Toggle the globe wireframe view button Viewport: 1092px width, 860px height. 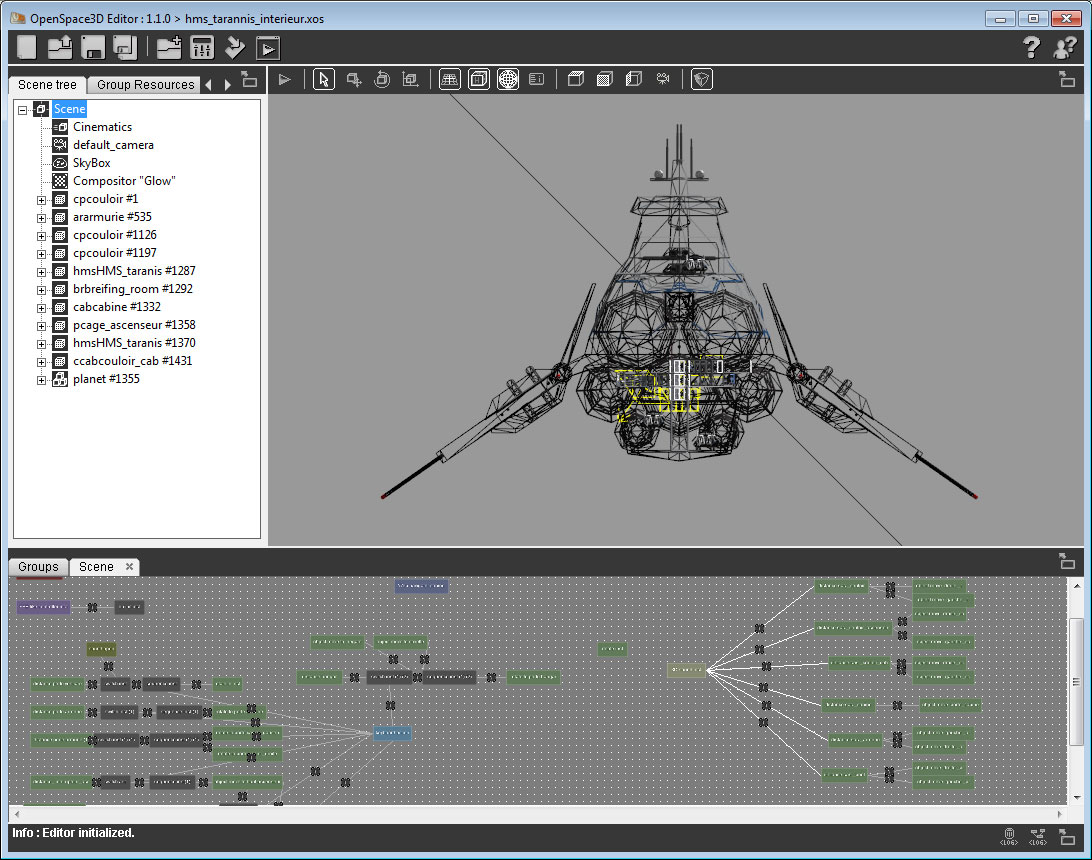tap(508, 79)
